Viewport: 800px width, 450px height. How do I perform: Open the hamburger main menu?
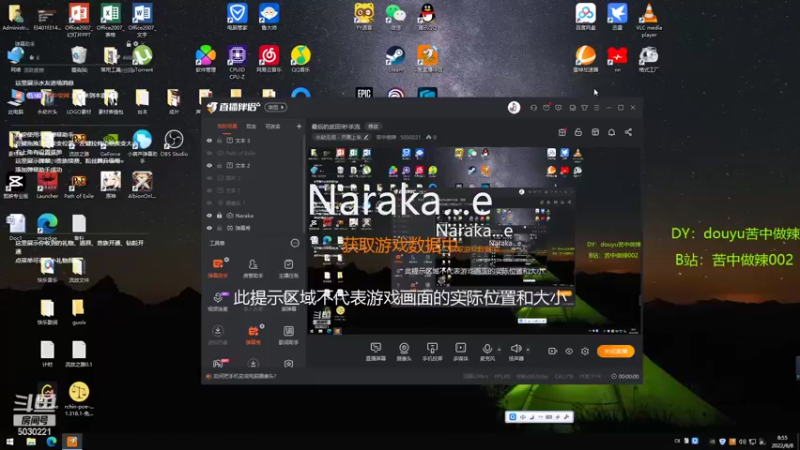[x=596, y=108]
